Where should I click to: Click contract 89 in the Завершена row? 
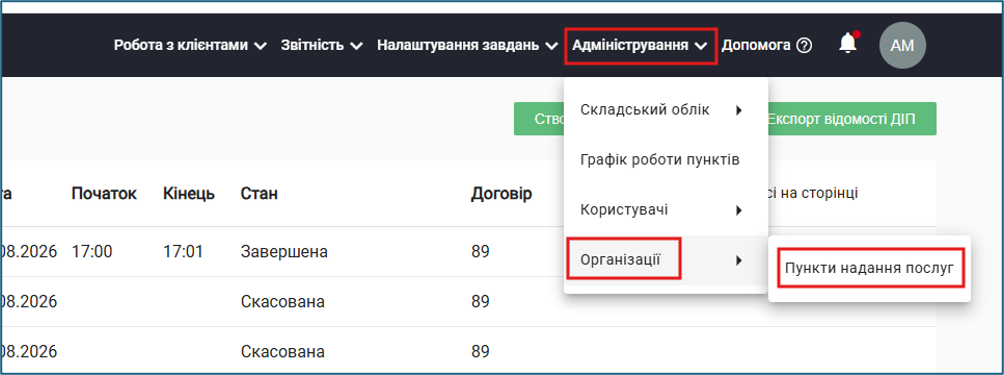(480, 252)
